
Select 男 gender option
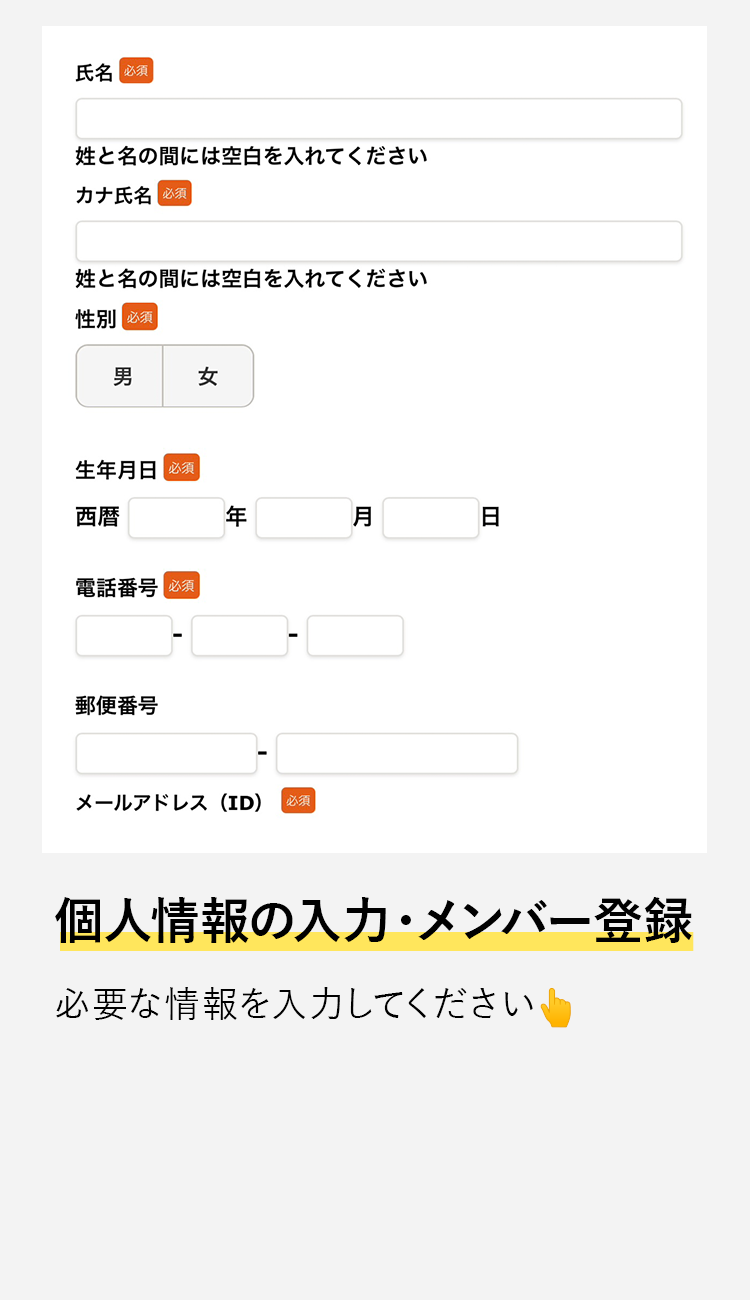[x=121, y=377]
